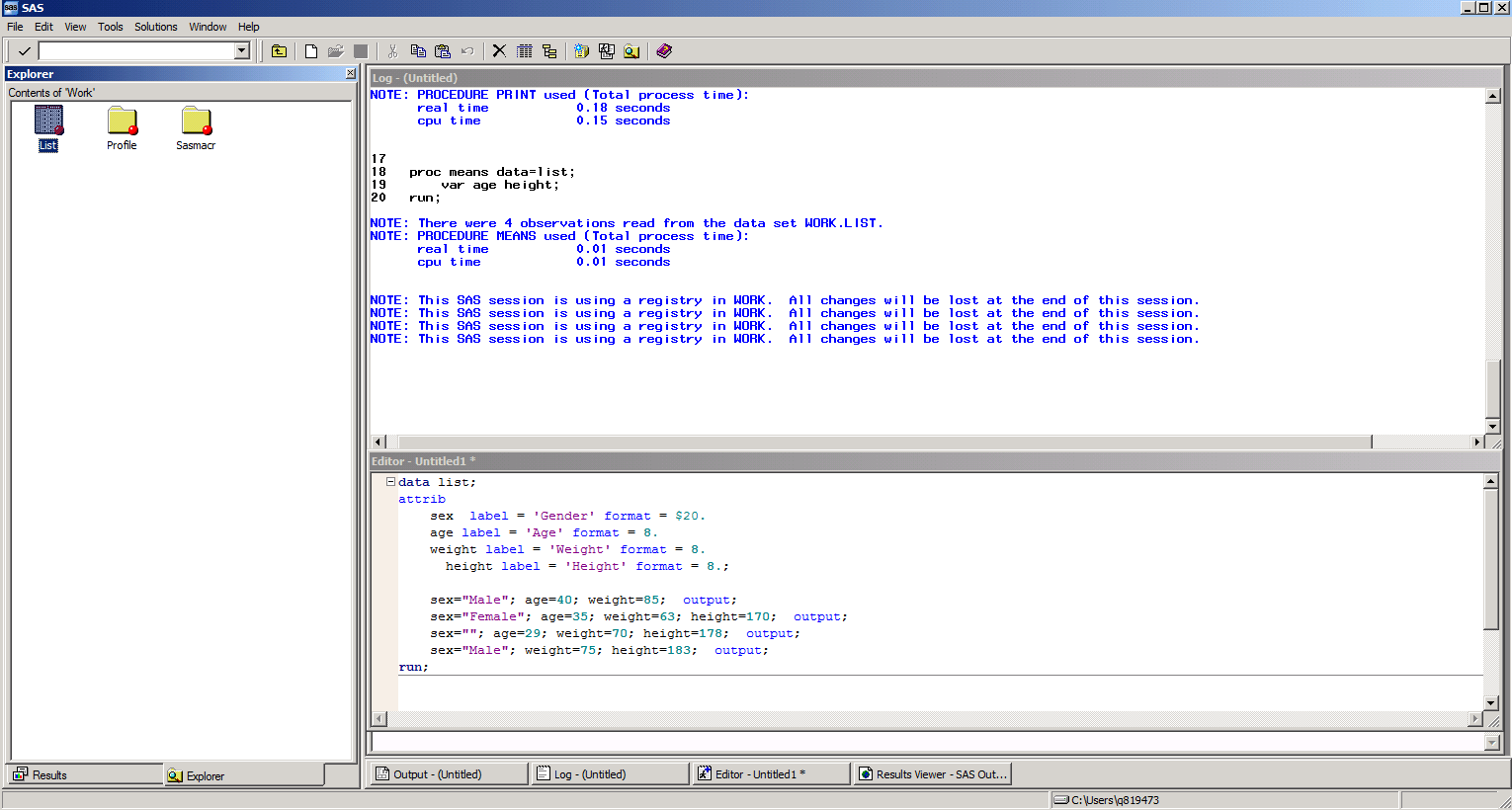Click the sex="Female" code line in Editor

(638, 616)
